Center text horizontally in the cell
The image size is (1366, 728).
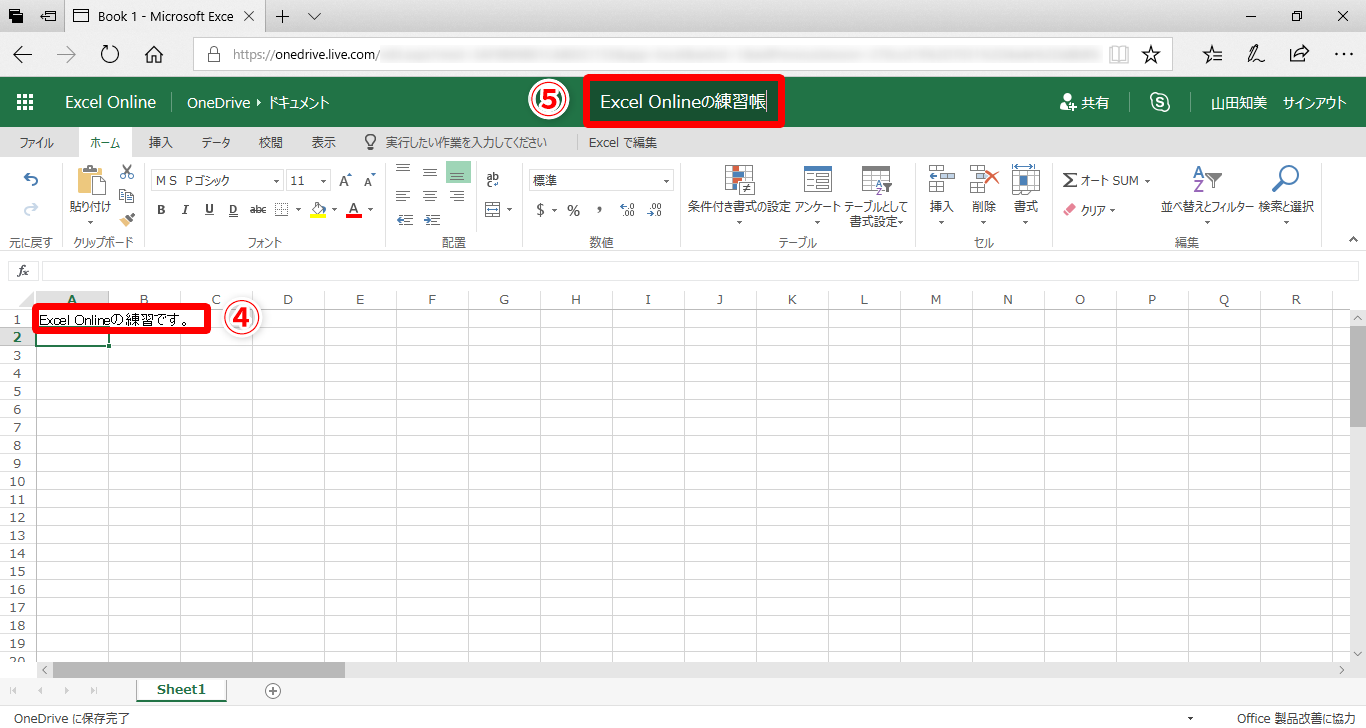click(x=430, y=196)
